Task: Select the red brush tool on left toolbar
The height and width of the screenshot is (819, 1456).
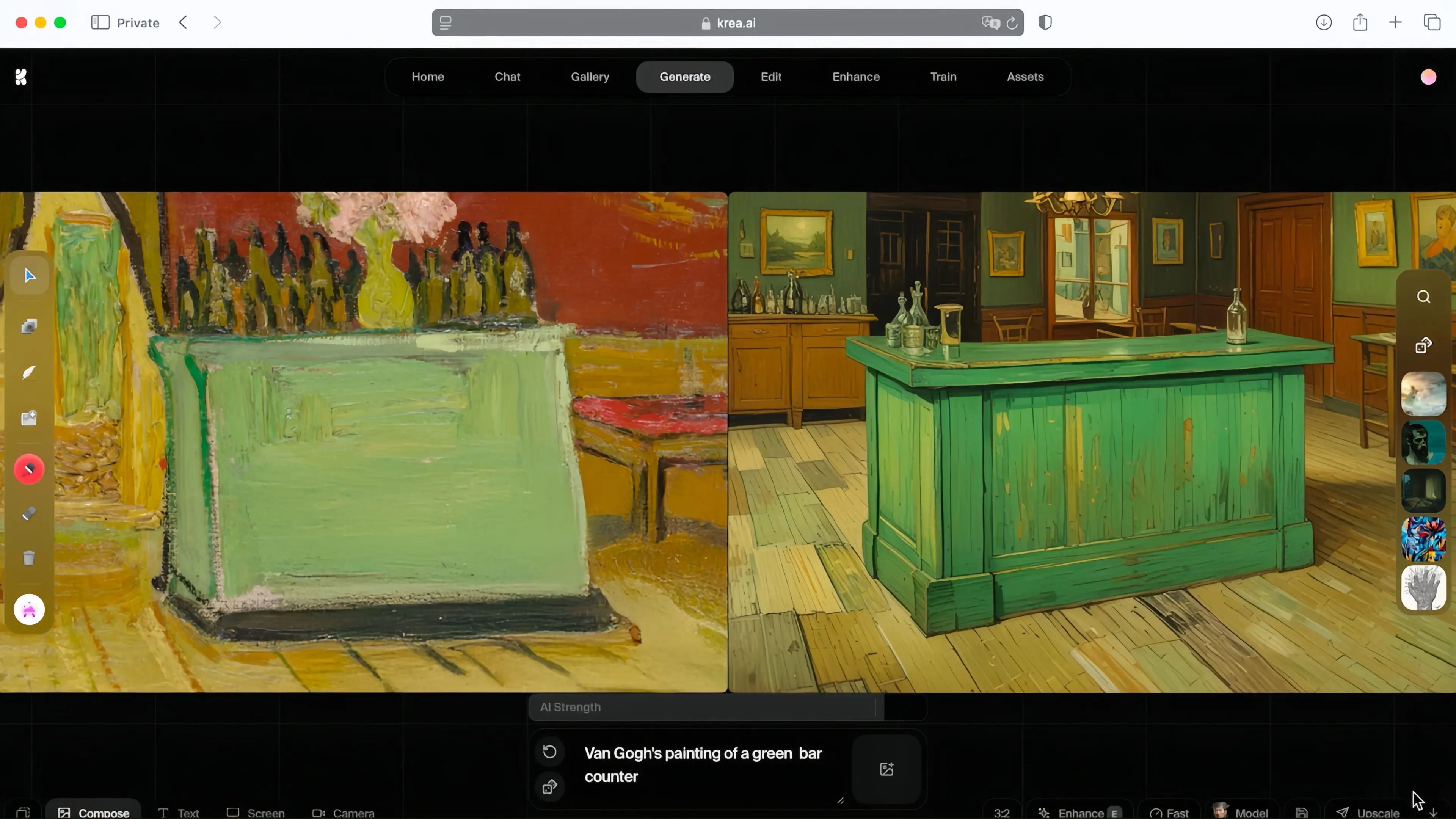Action: point(29,469)
